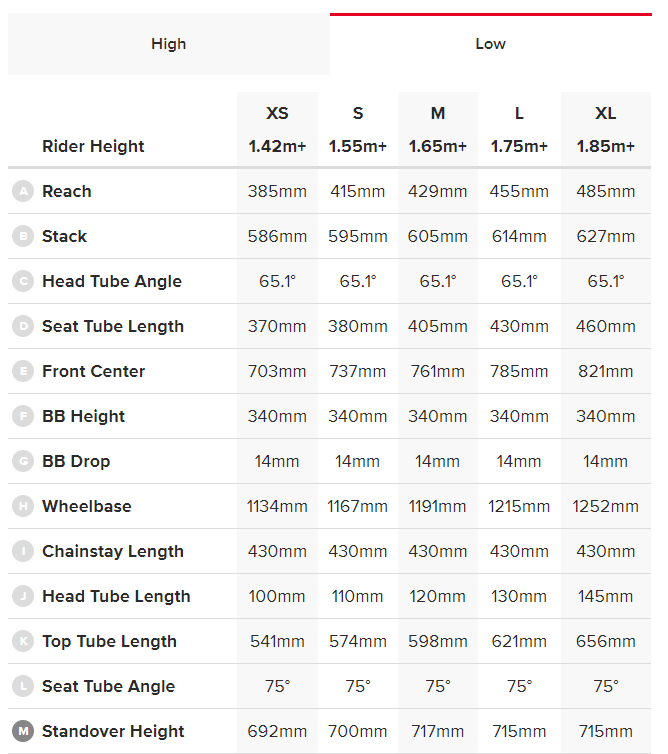Click the D icon for Seat Tube Length
Image resolution: width=668 pixels, height=754 pixels.
pos(22,326)
